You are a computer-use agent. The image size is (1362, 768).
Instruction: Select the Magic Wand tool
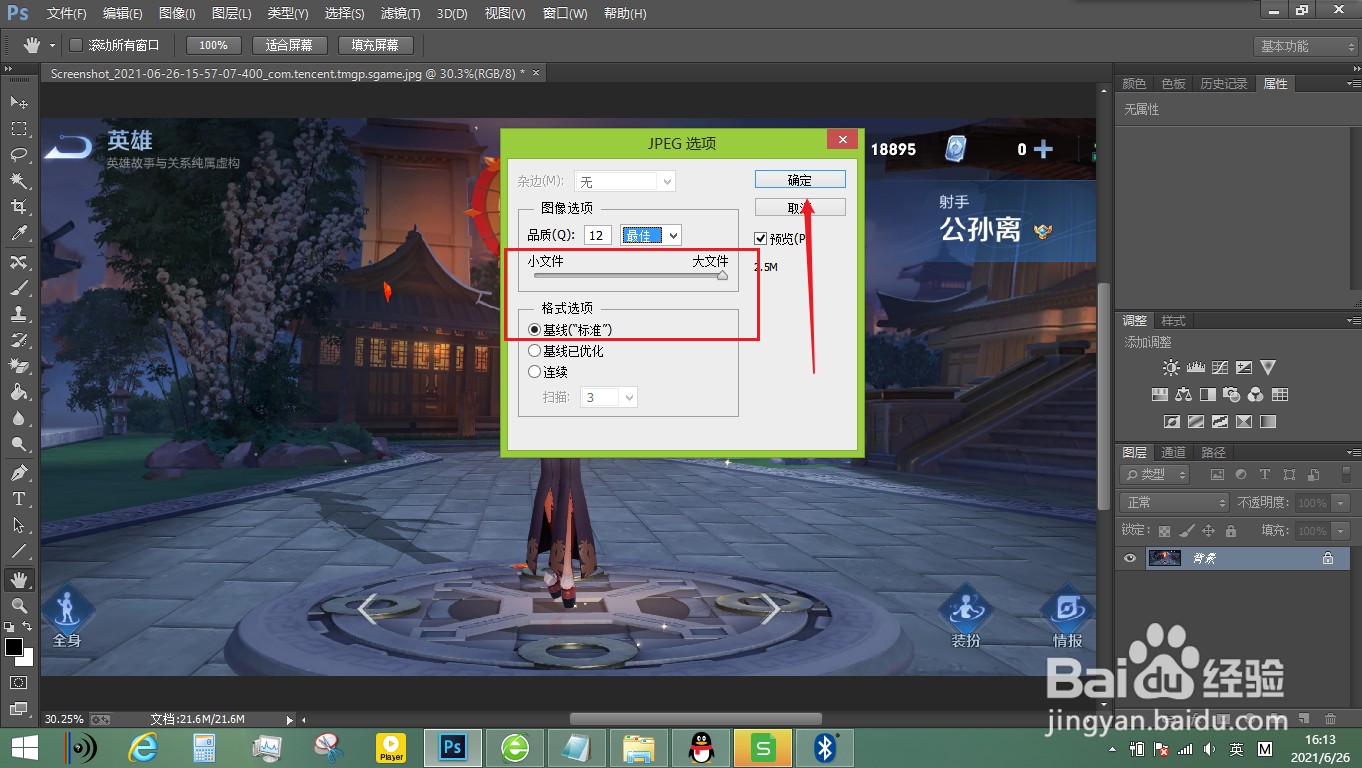click(19, 180)
